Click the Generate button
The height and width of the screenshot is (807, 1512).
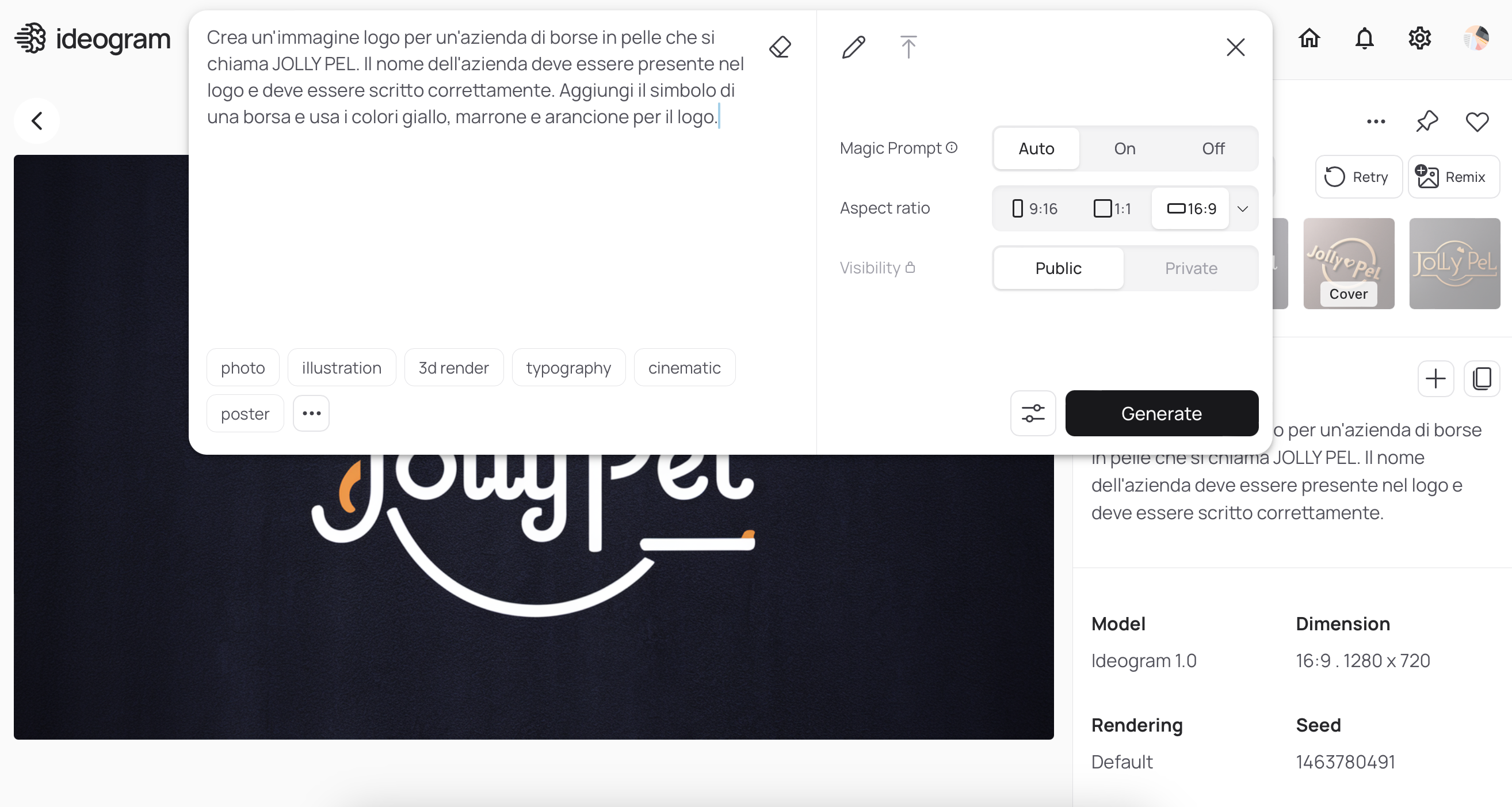click(x=1161, y=413)
